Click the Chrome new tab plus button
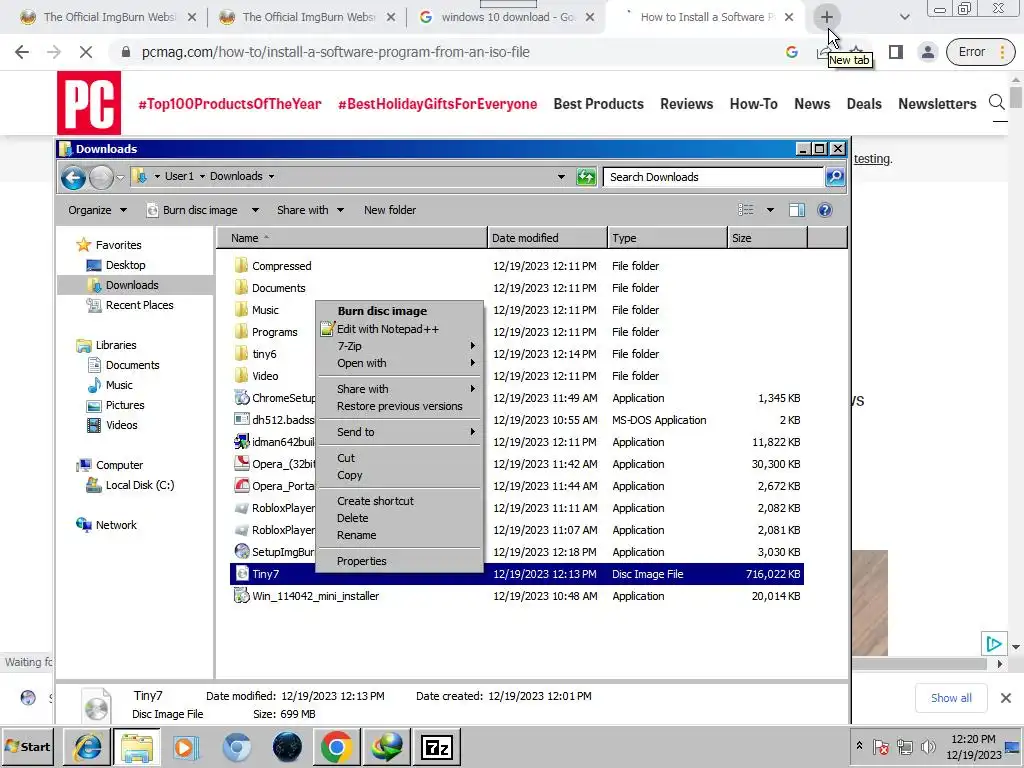Screen dimensions: 1024x768 point(827,17)
